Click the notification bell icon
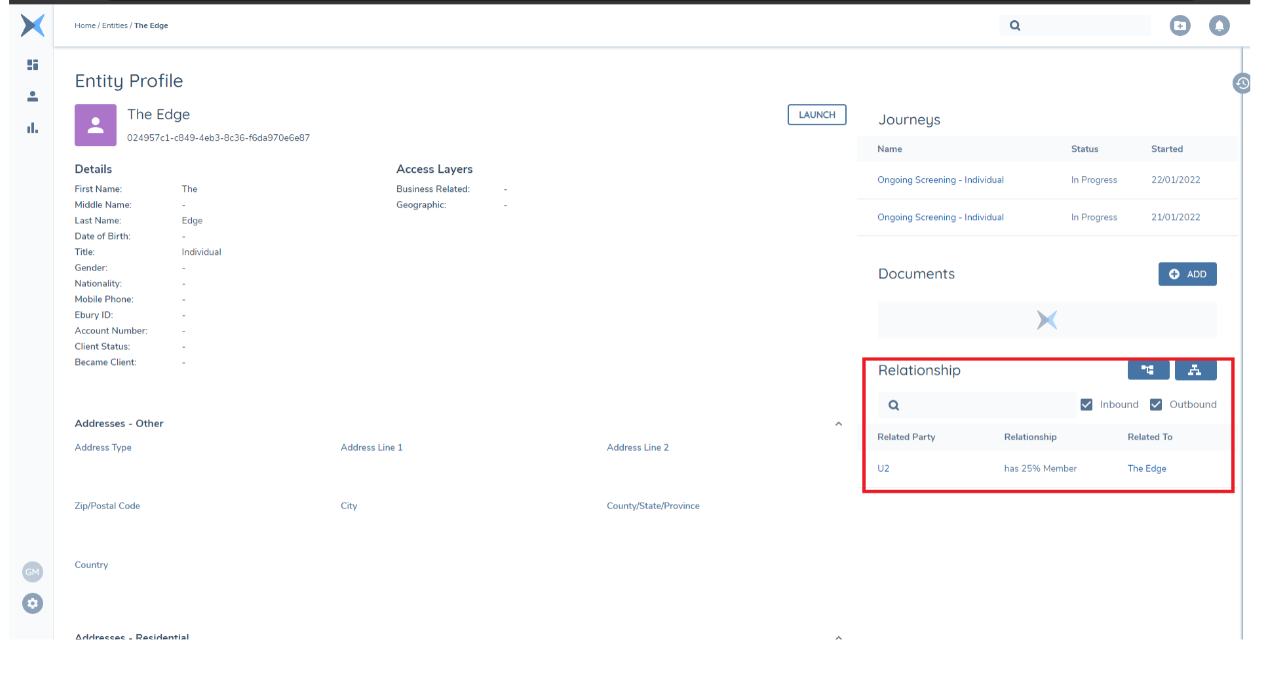 [1219, 26]
